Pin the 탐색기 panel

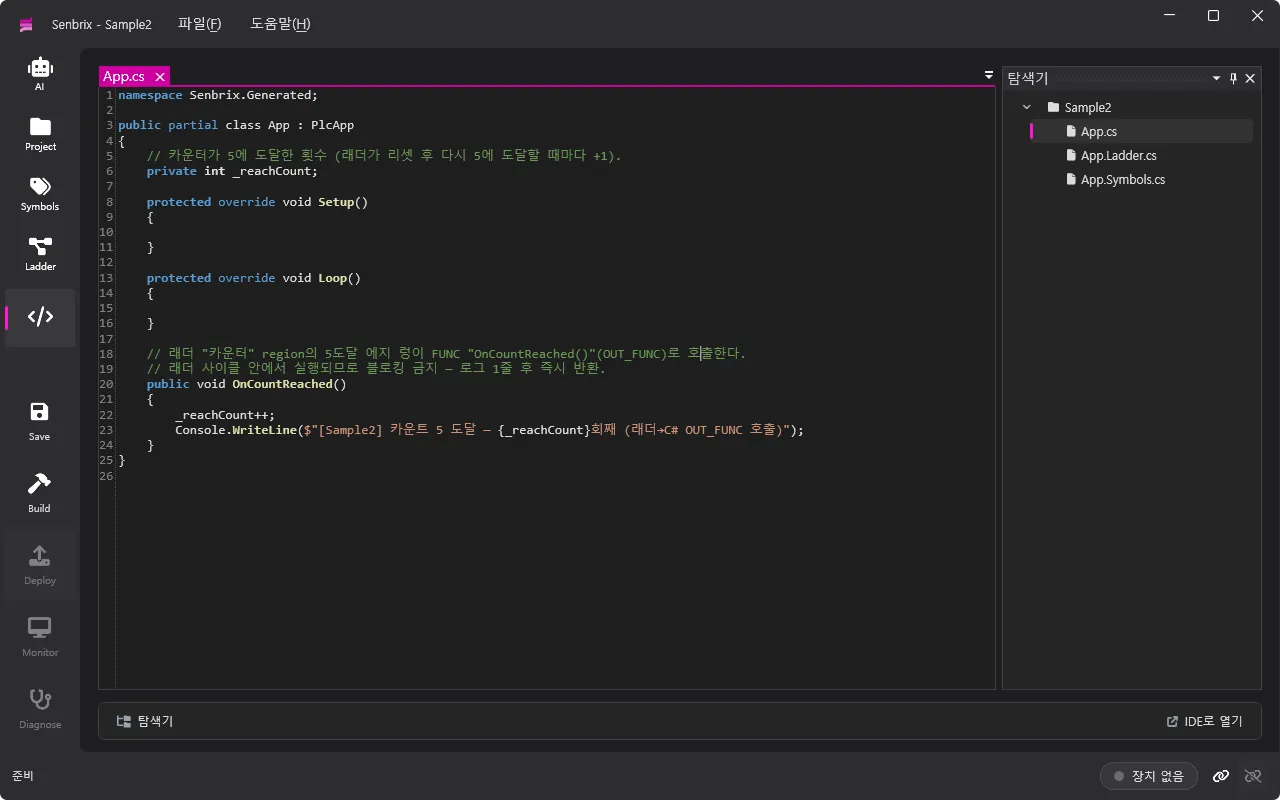[x=1233, y=78]
